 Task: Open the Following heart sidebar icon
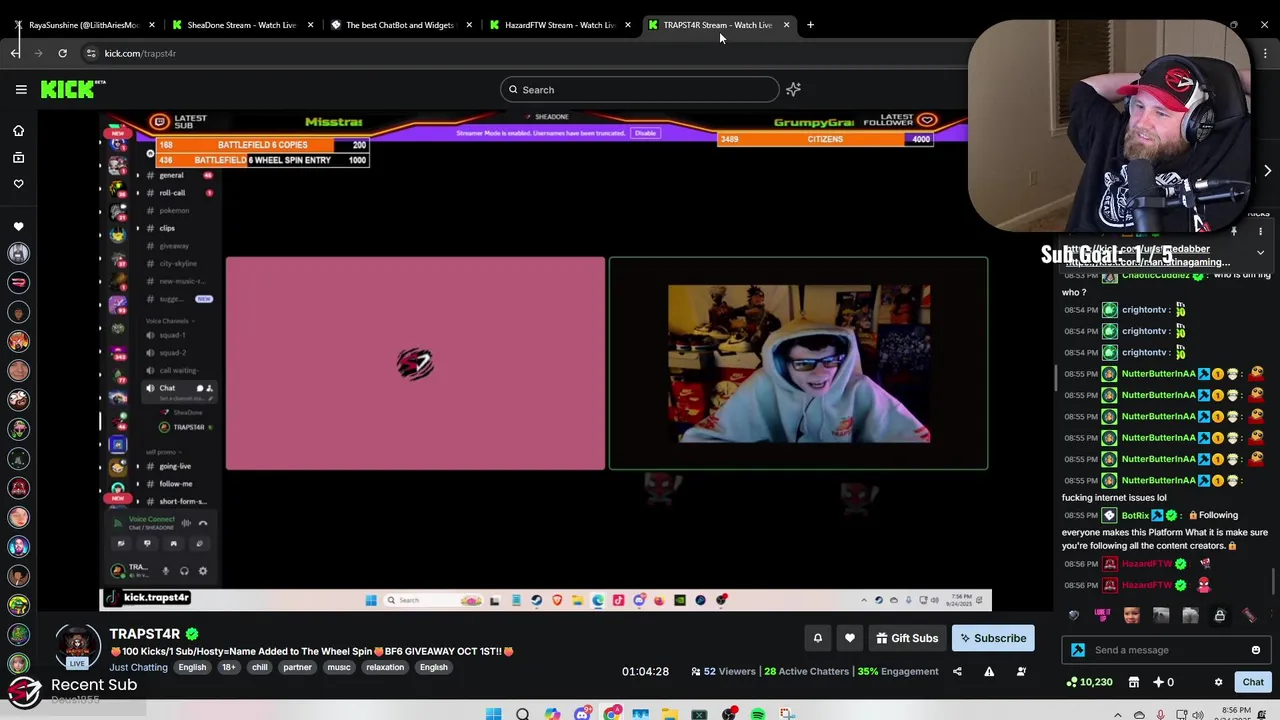tap(18, 184)
